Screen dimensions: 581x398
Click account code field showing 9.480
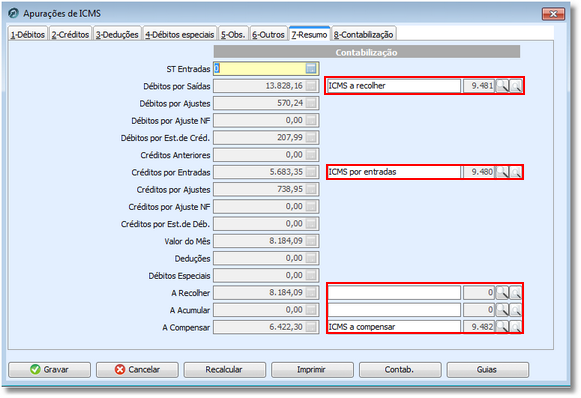pos(479,172)
